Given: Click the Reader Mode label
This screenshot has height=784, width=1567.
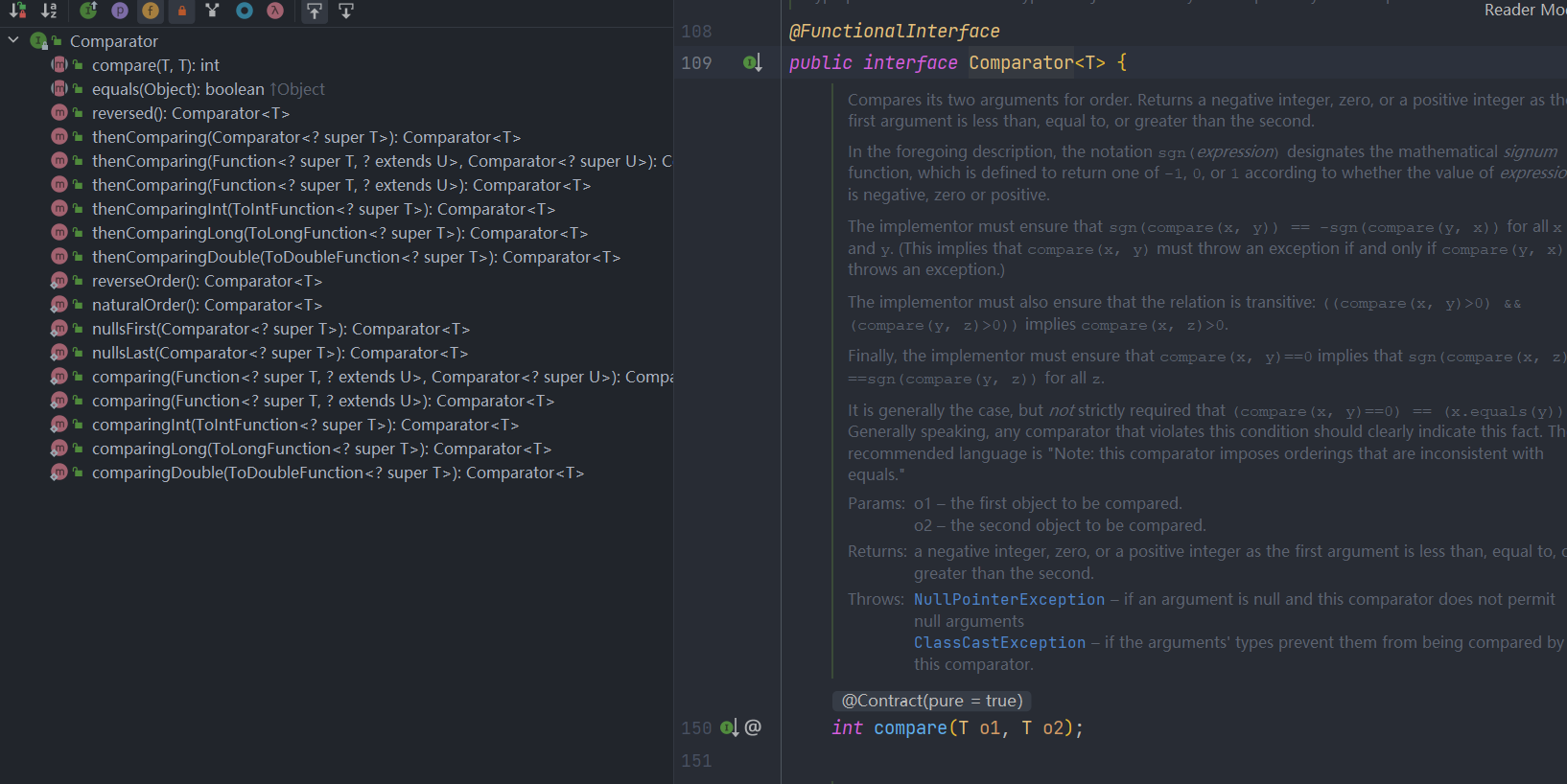Looking at the screenshot, I should click(x=1526, y=10).
